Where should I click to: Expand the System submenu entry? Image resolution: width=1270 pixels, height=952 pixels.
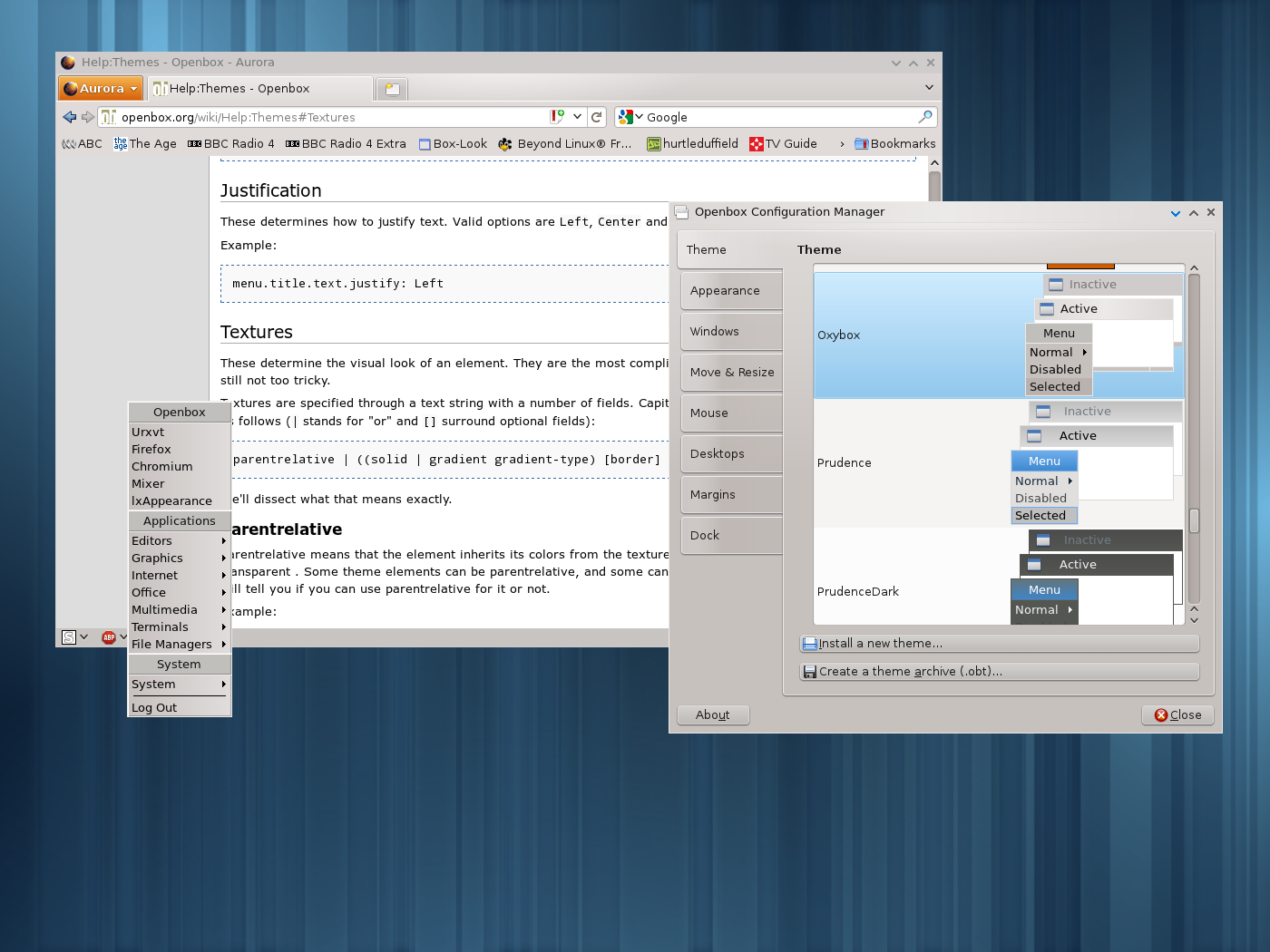click(x=180, y=685)
